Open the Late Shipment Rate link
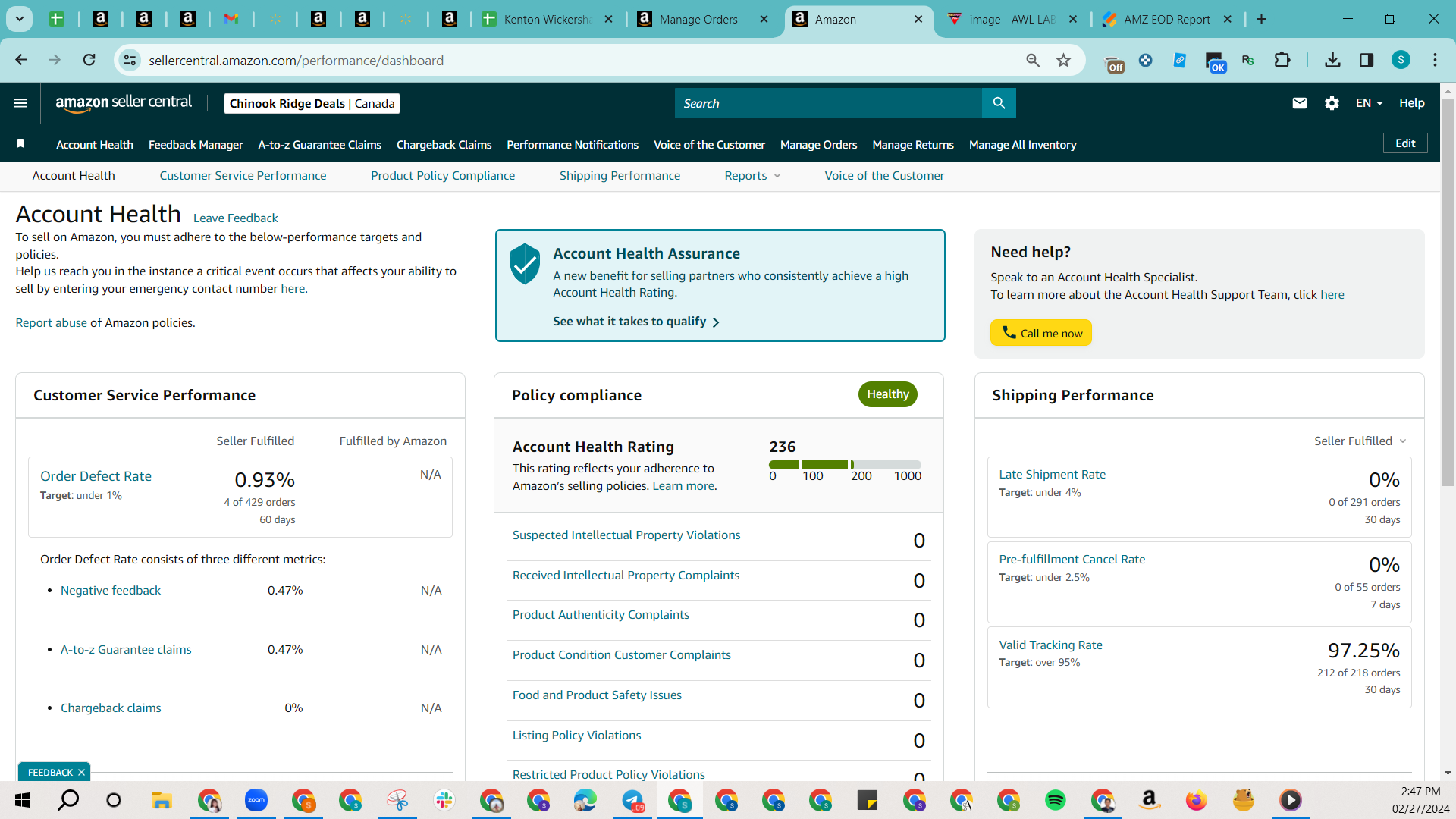The width and height of the screenshot is (1456, 819). pyautogui.click(x=1052, y=475)
